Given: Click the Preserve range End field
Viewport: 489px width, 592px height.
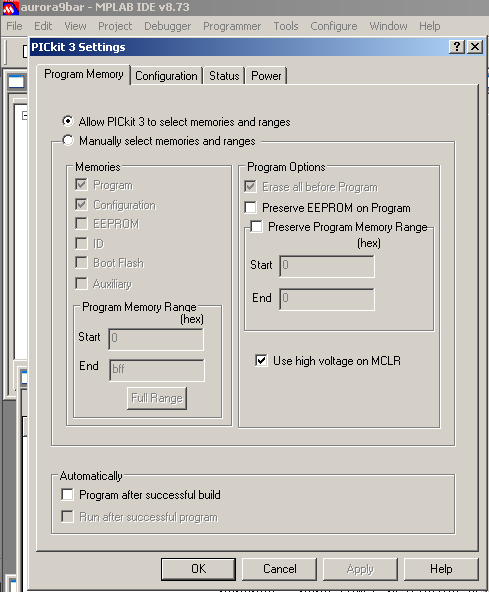Looking at the screenshot, I should (327, 299).
